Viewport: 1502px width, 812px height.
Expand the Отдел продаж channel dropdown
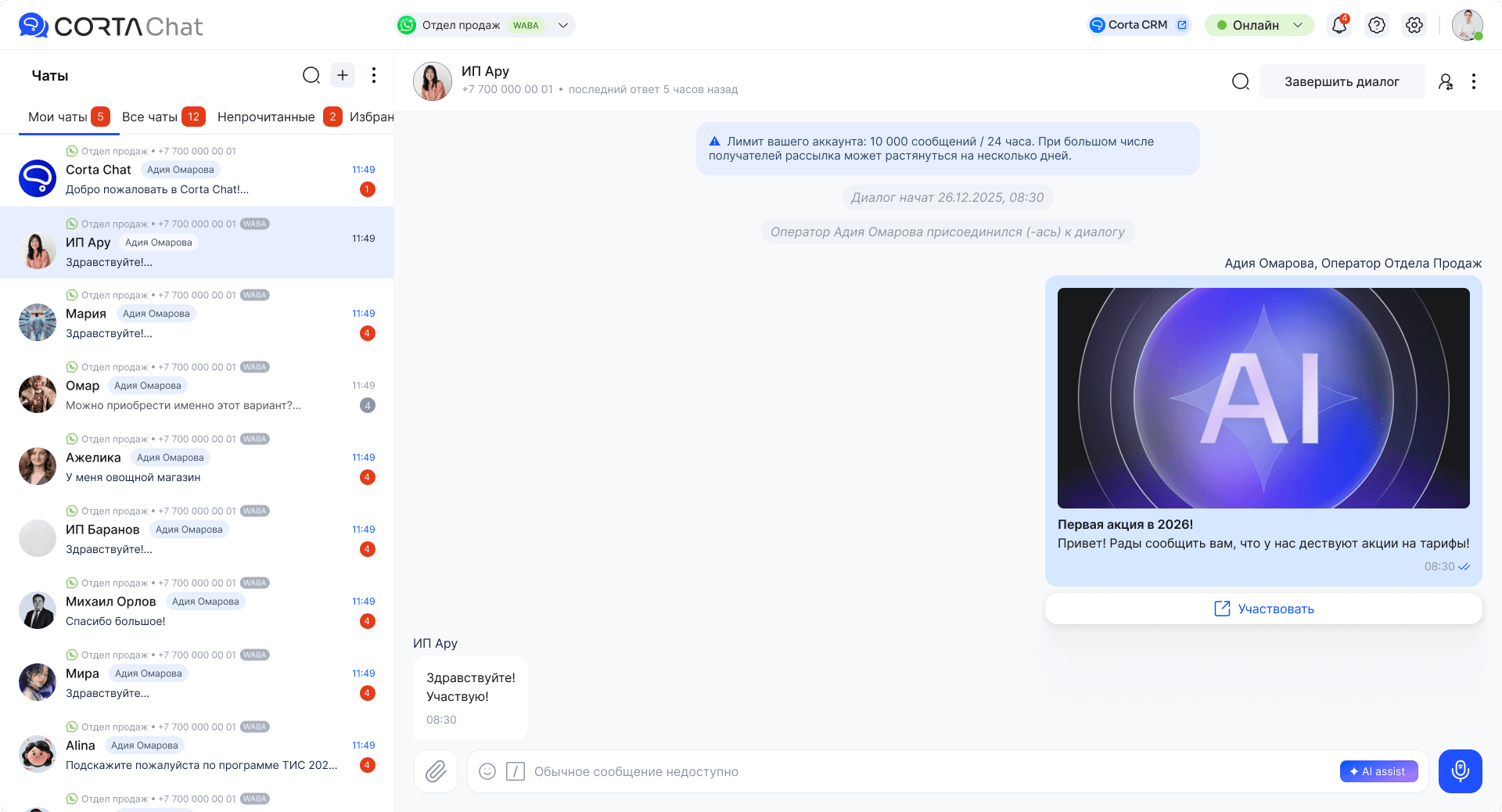[x=563, y=25]
